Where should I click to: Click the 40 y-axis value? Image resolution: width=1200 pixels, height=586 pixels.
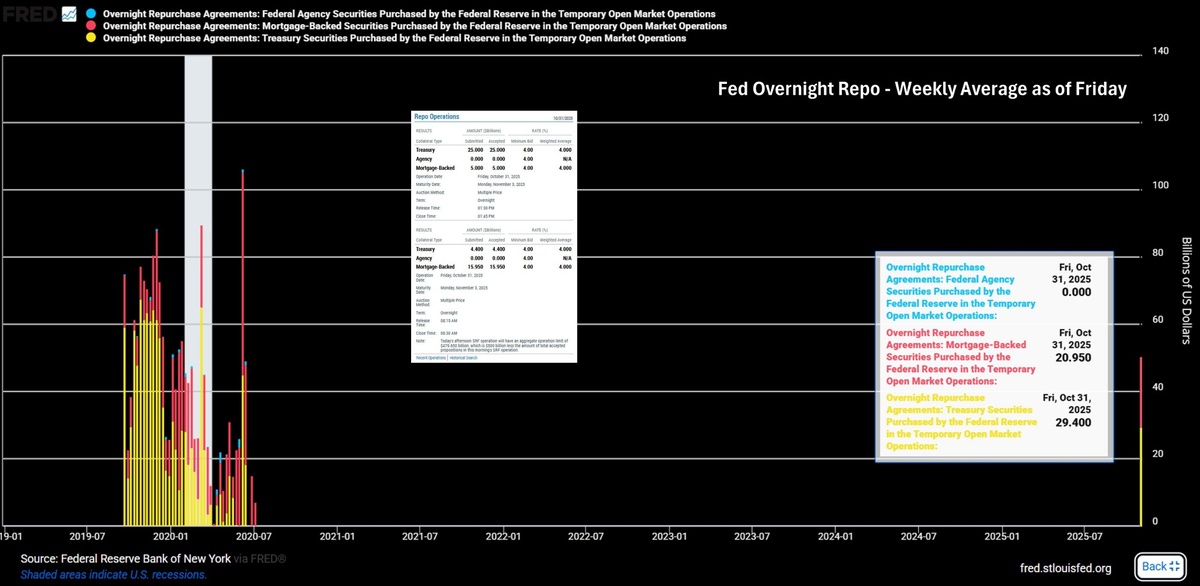point(1159,386)
